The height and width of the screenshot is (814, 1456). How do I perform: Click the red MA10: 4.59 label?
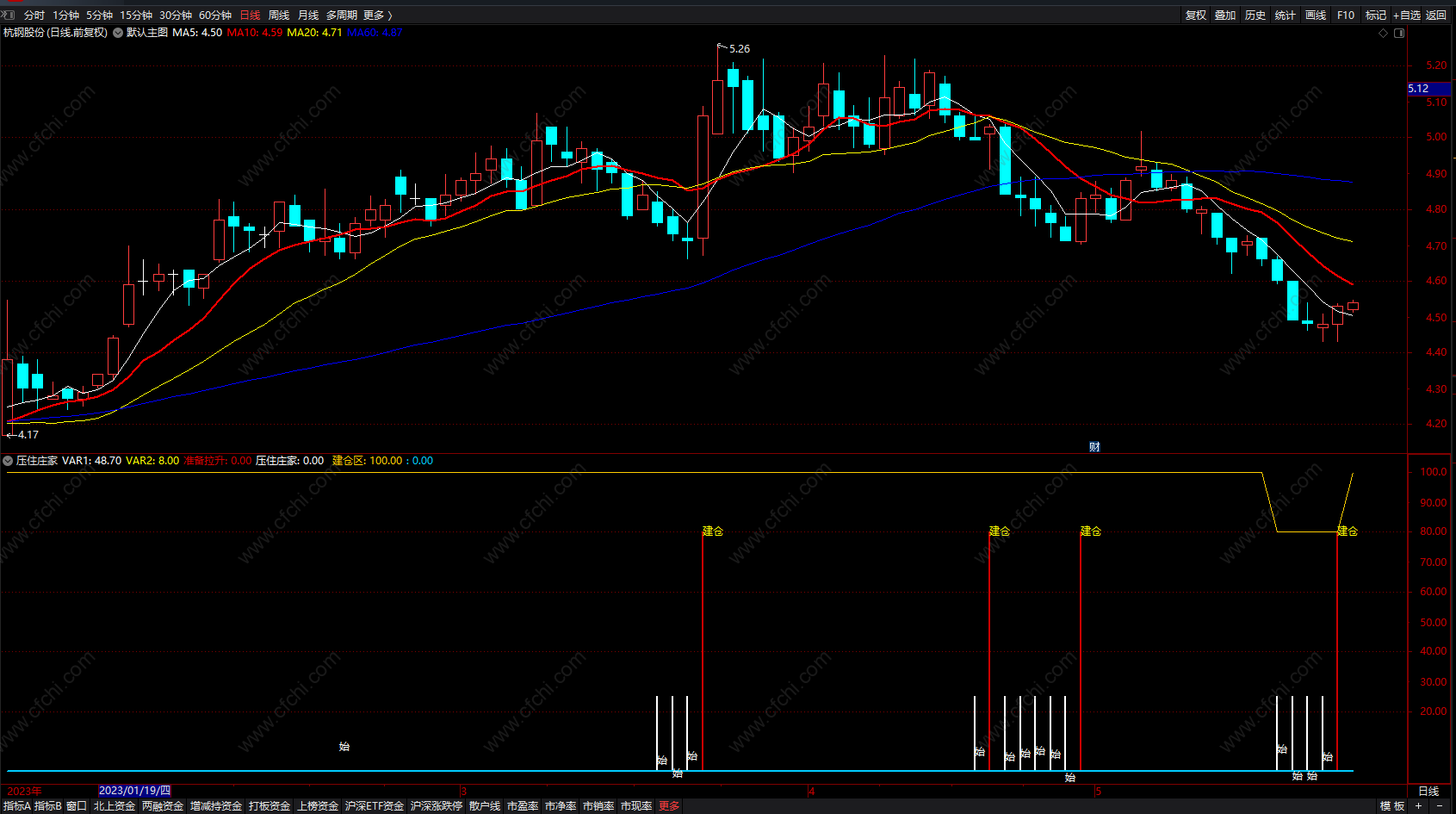tap(255, 33)
